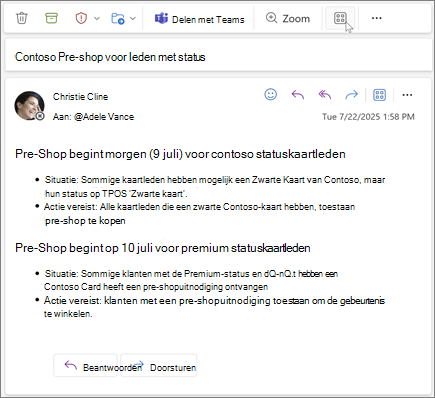Open the top toolbar more options ellipsis

[376, 18]
